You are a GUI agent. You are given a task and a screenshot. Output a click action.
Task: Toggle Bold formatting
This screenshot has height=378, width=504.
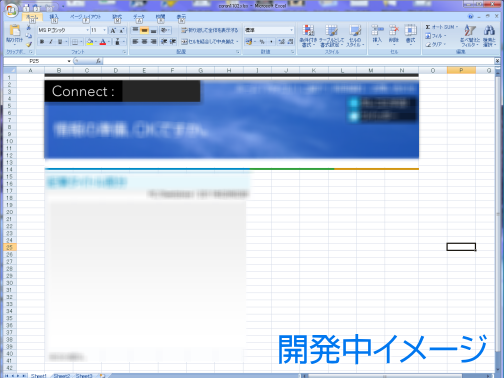coord(42,42)
